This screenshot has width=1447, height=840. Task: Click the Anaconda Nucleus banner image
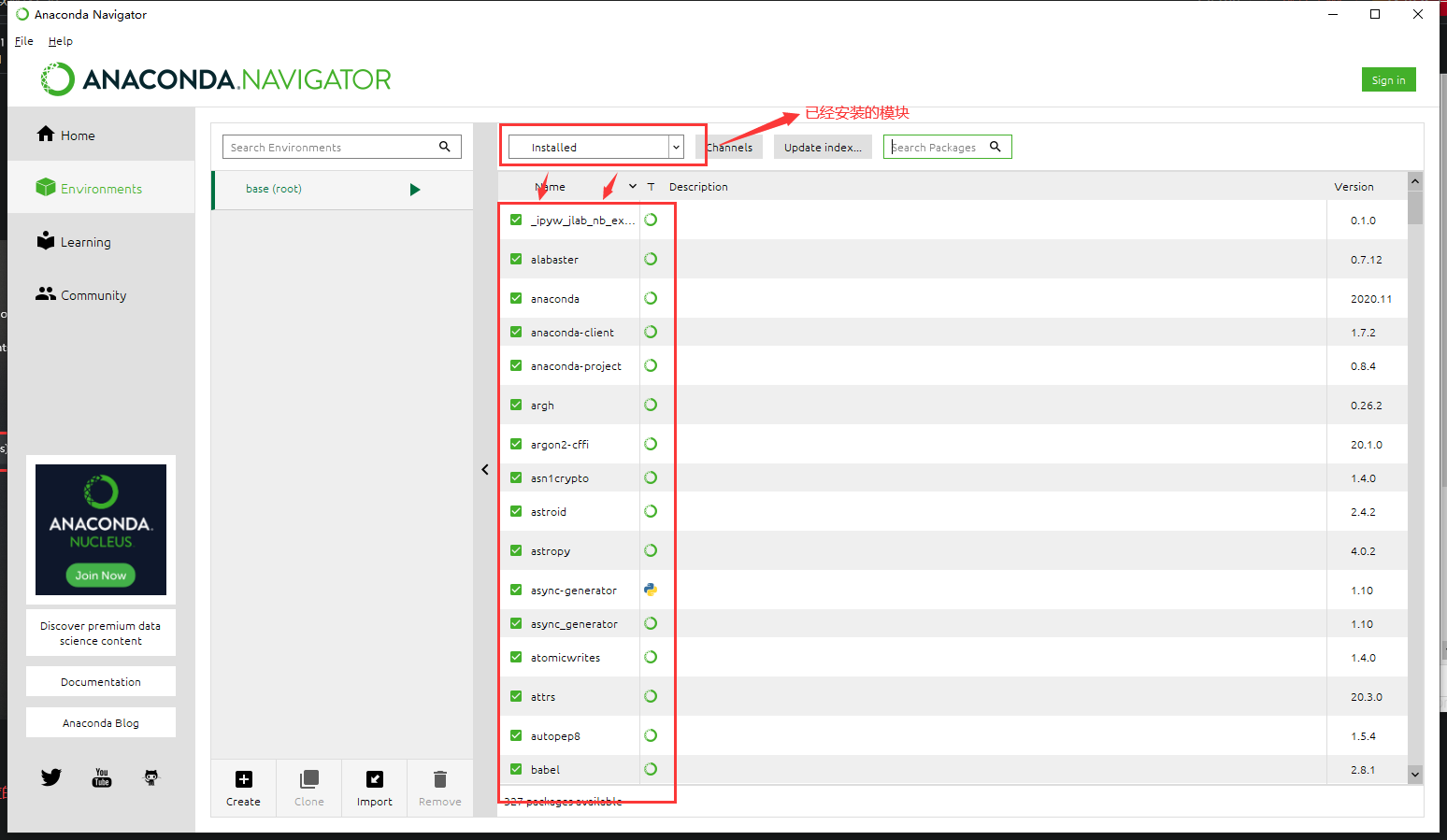101,530
